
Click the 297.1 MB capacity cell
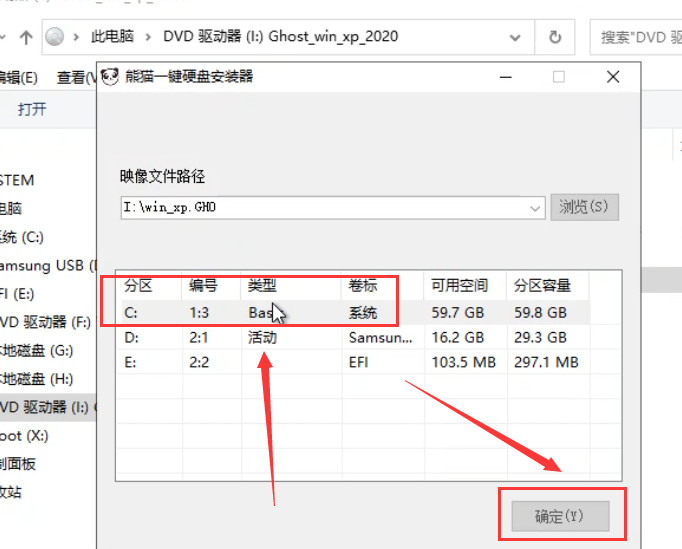[546, 362]
